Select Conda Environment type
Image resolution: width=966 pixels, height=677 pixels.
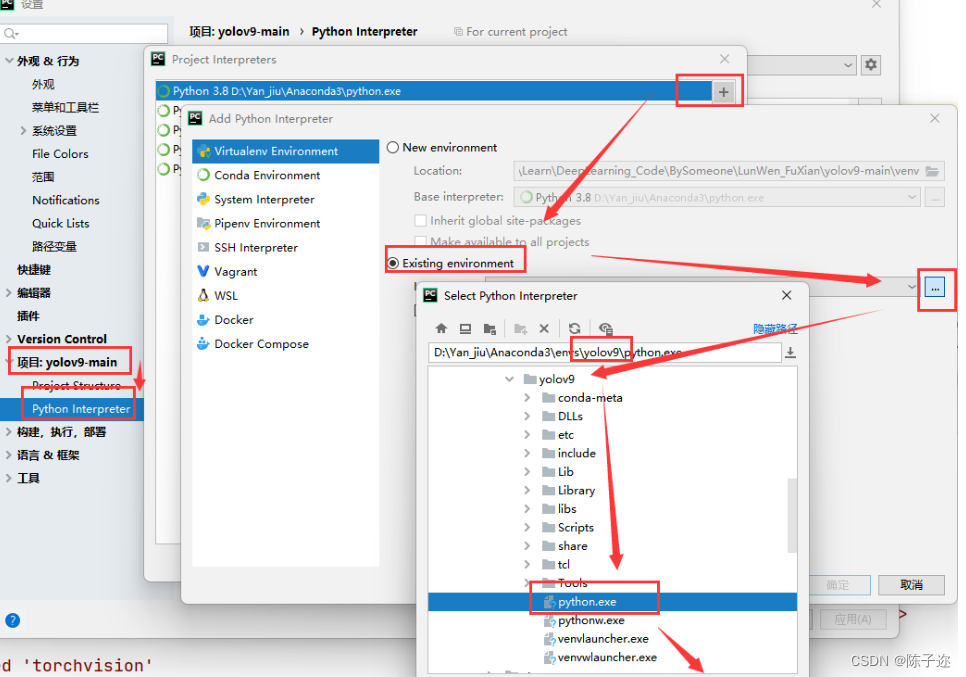tap(286, 176)
